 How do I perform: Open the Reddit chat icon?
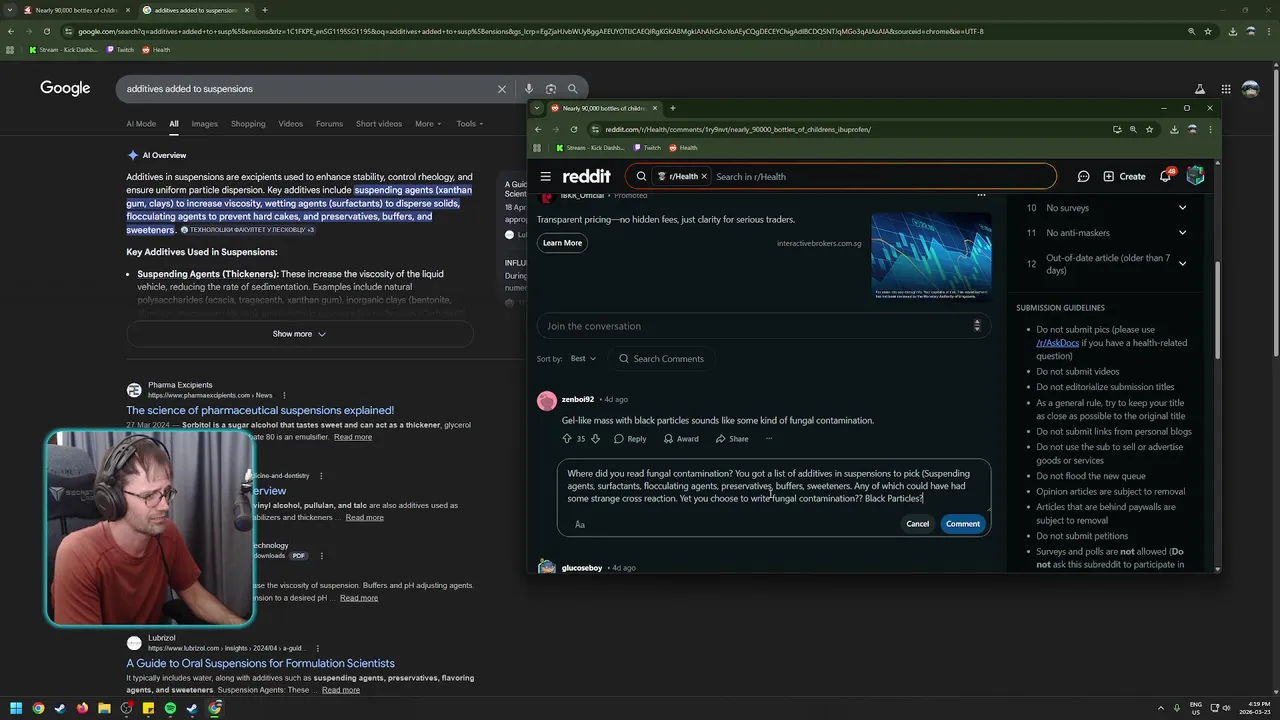tap(1083, 176)
